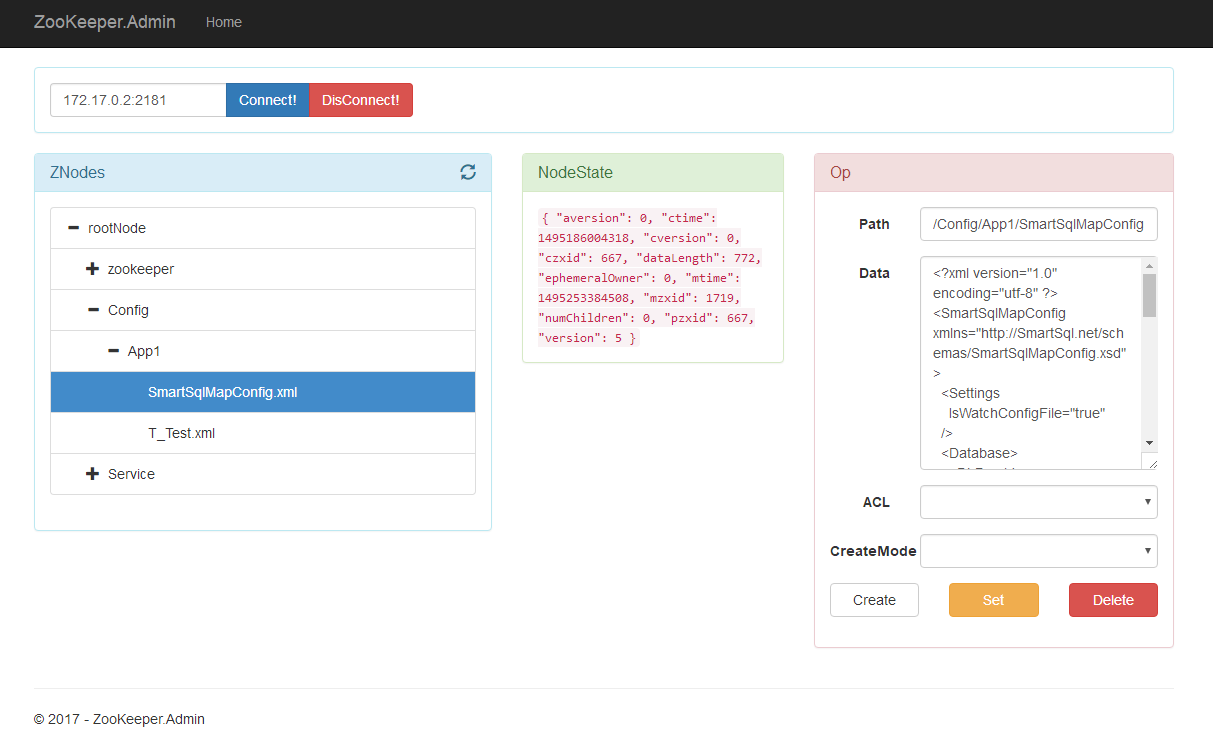The height and width of the screenshot is (743, 1213).
Task: Click the Home menu item
Action: [223, 22]
